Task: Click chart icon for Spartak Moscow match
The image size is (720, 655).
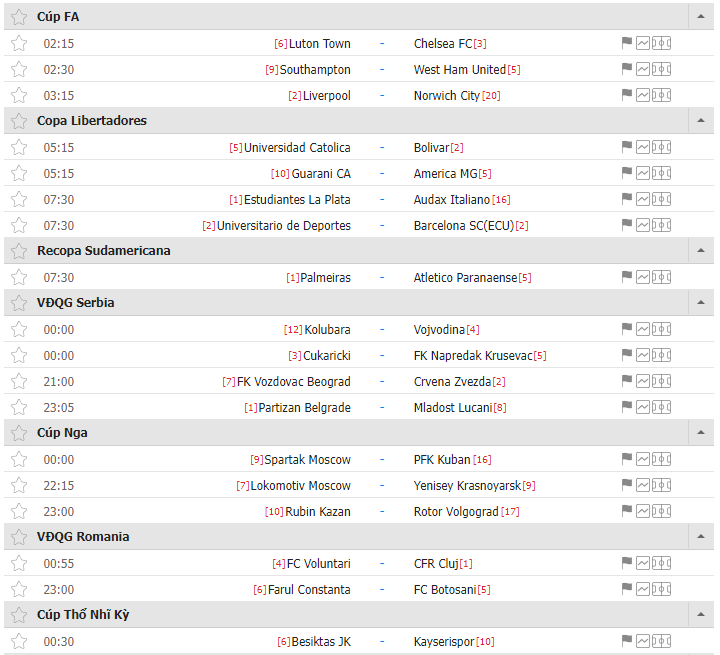Action: click(643, 459)
